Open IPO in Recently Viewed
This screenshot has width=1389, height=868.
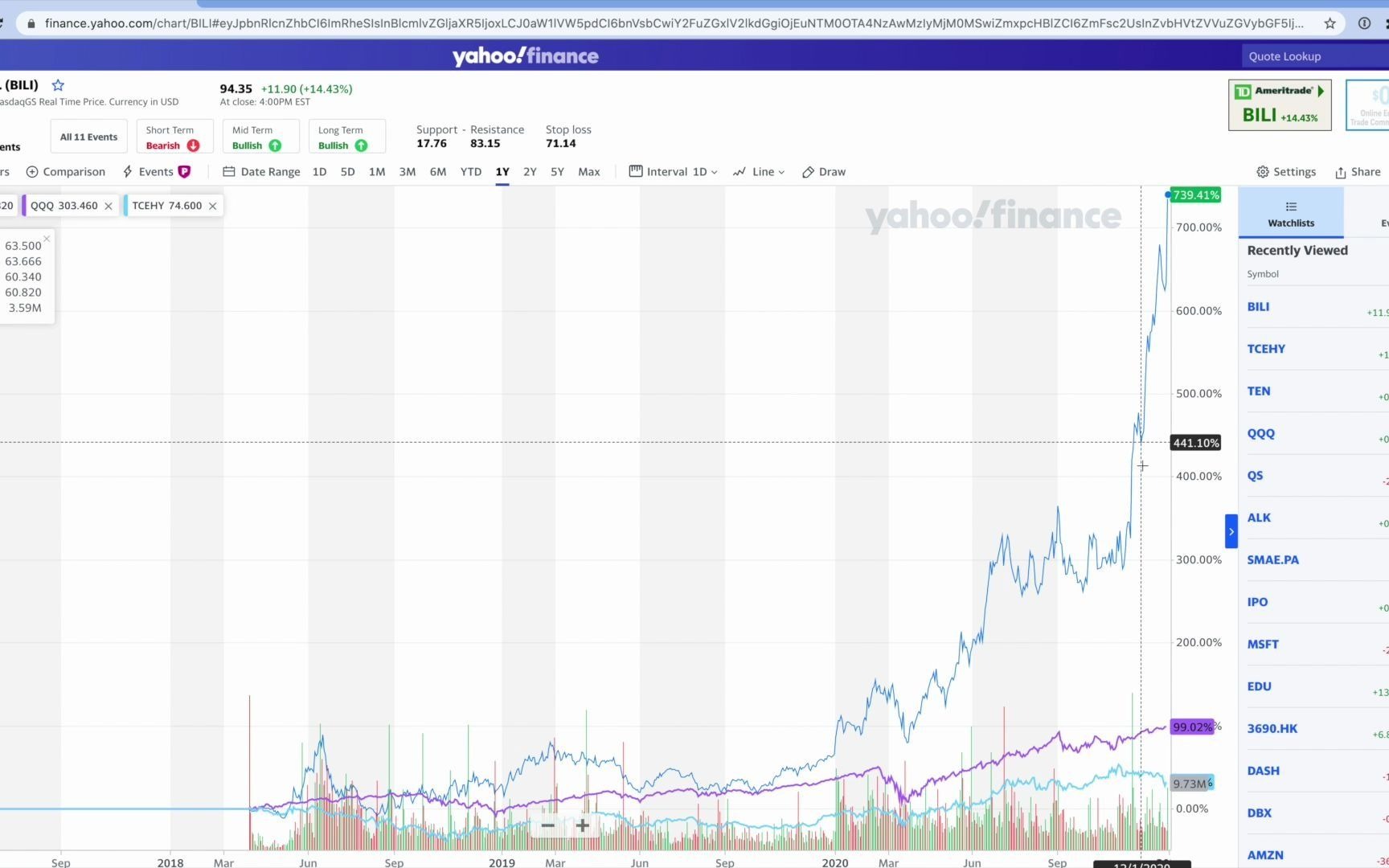pos(1257,602)
